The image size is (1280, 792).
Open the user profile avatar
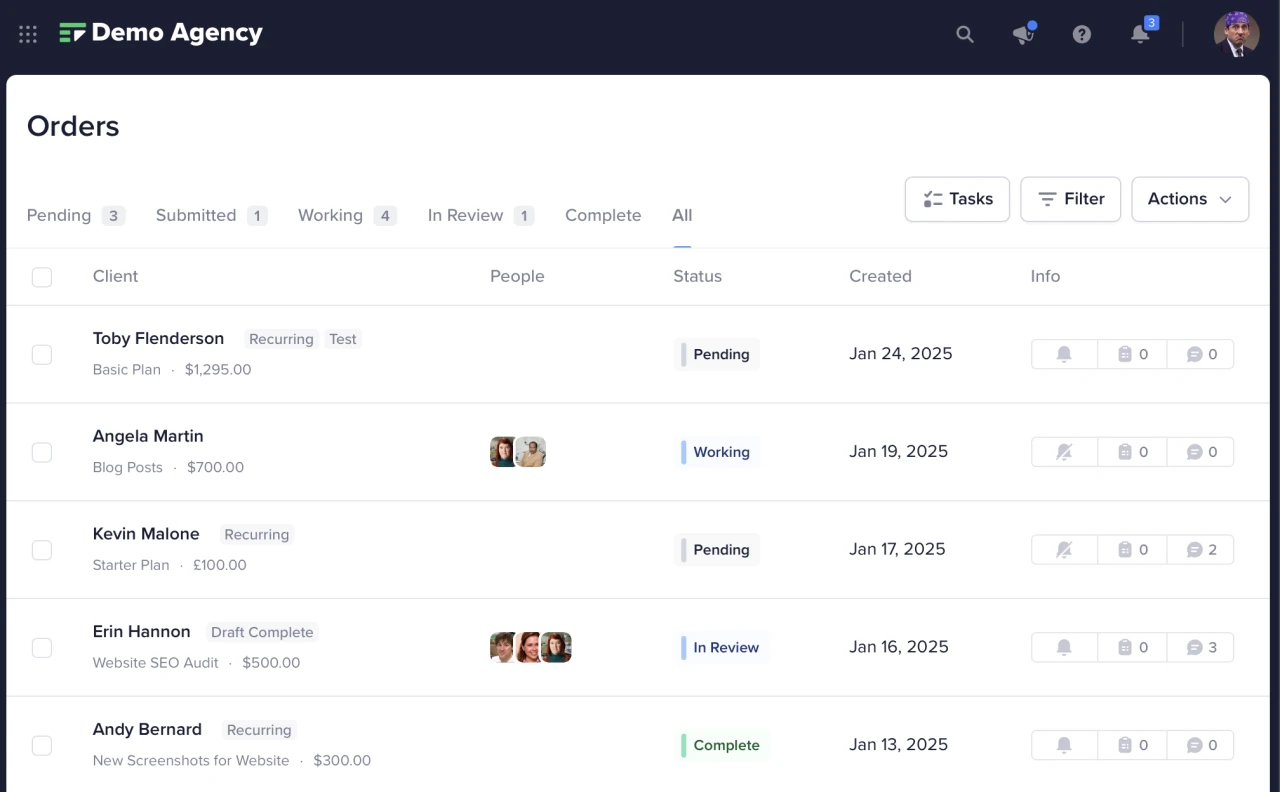pyautogui.click(x=1237, y=34)
